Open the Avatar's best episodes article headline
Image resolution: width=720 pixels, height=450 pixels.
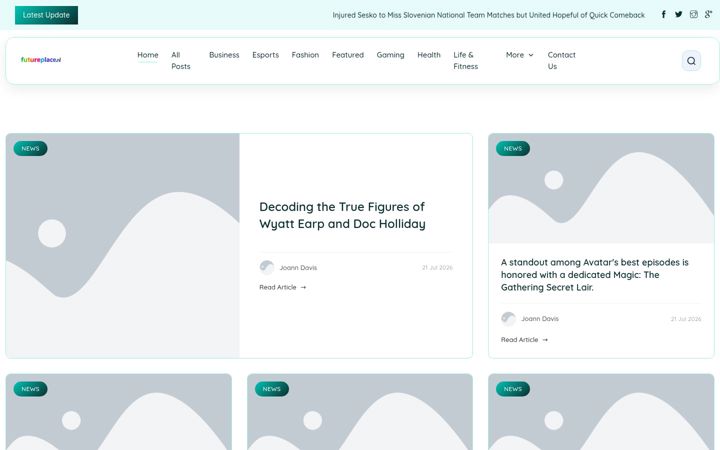click(x=595, y=275)
